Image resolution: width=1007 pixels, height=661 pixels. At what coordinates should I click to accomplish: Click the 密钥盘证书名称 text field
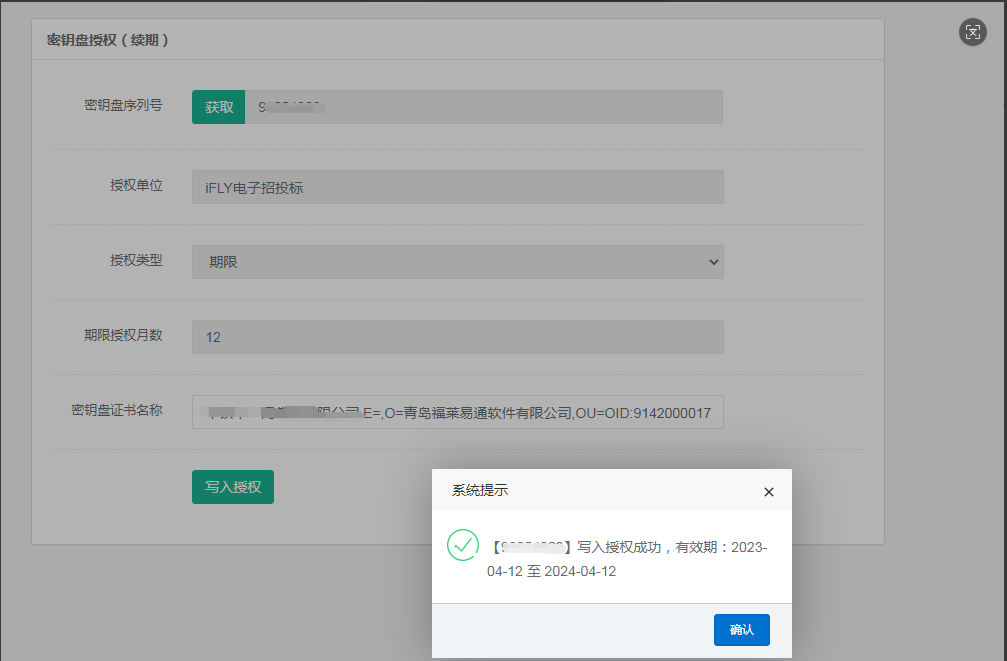(457, 412)
